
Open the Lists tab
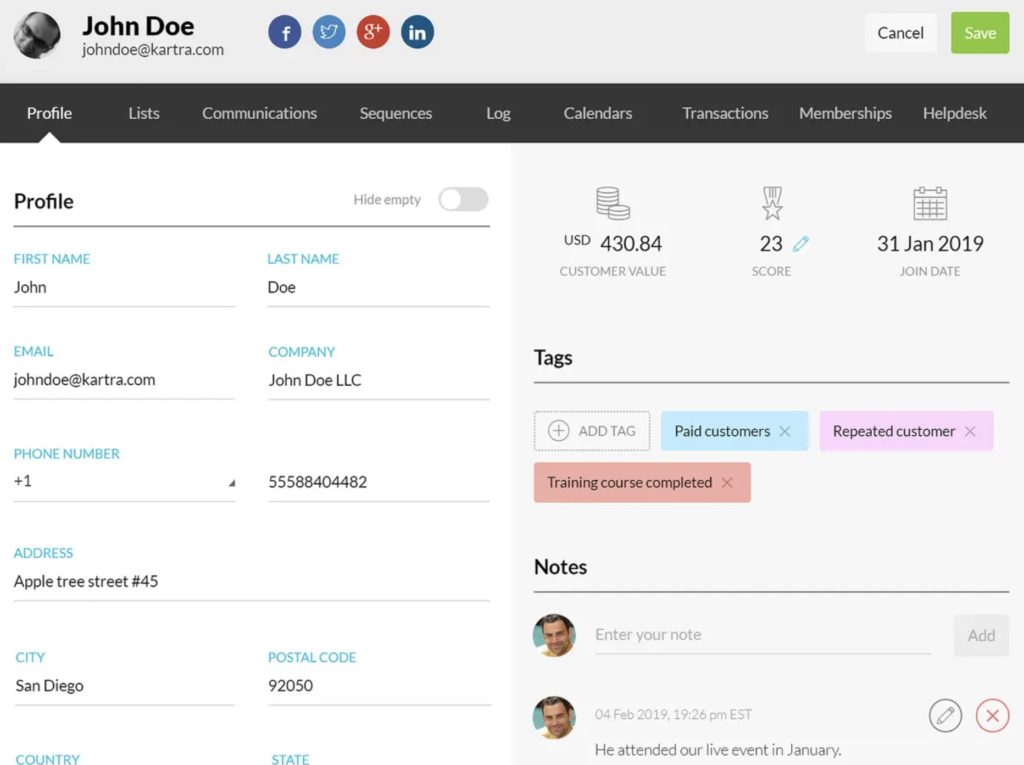point(144,113)
